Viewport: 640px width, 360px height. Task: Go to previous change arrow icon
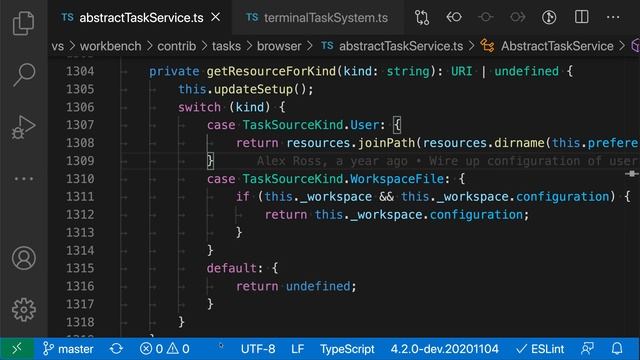[x=454, y=17]
